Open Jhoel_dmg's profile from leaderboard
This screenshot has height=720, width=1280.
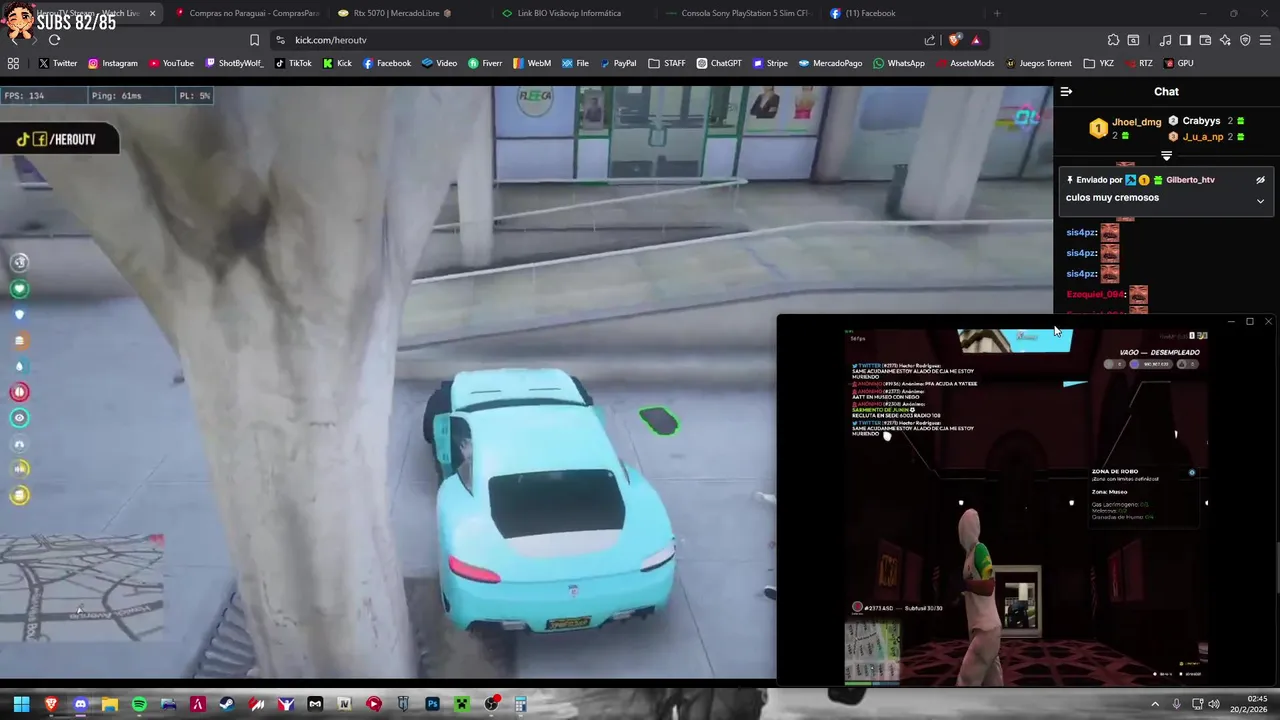click(1136, 122)
